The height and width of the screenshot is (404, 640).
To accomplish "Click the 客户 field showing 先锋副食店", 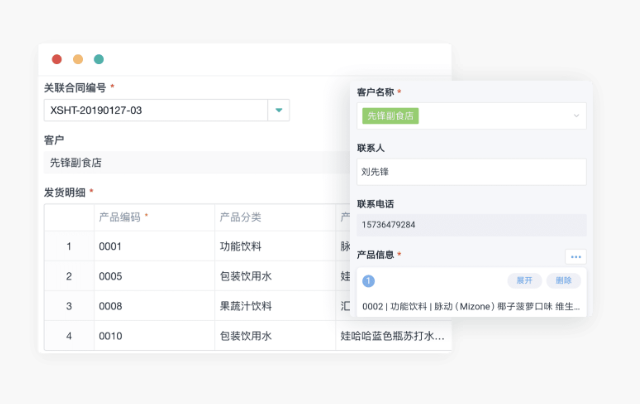I will [x=197, y=162].
